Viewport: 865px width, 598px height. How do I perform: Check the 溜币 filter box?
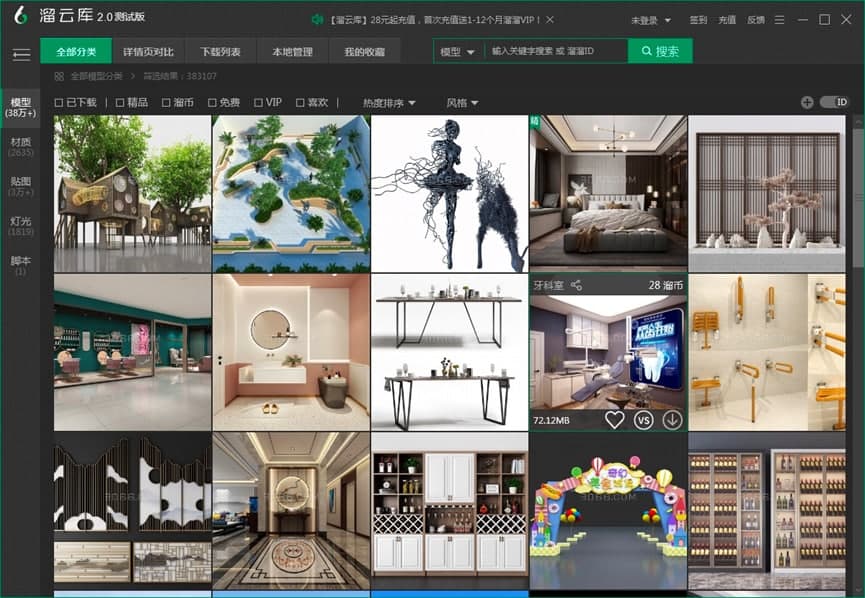pos(166,103)
